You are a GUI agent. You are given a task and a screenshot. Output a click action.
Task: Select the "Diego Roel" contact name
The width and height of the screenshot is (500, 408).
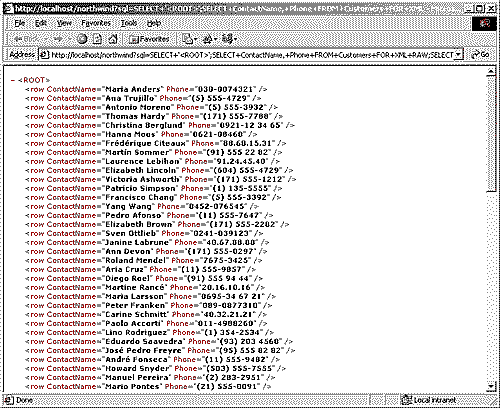(x=127, y=278)
